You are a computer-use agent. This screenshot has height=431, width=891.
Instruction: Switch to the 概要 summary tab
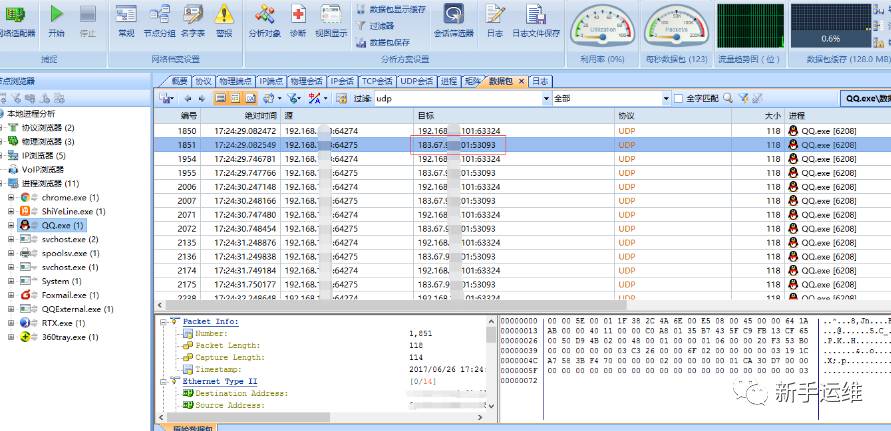tap(177, 81)
